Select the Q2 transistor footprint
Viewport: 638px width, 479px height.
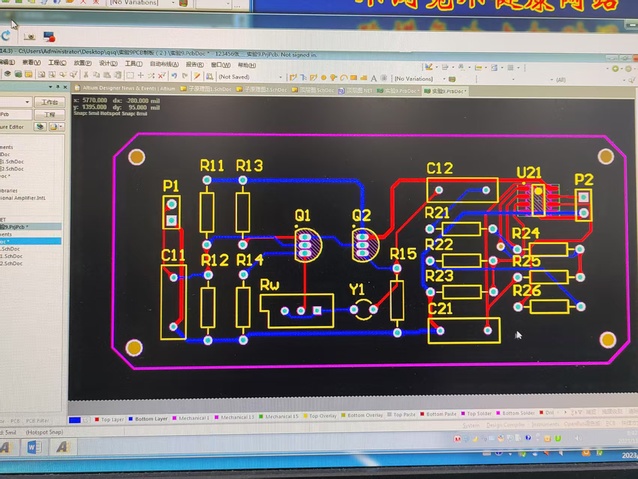[x=363, y=244]
